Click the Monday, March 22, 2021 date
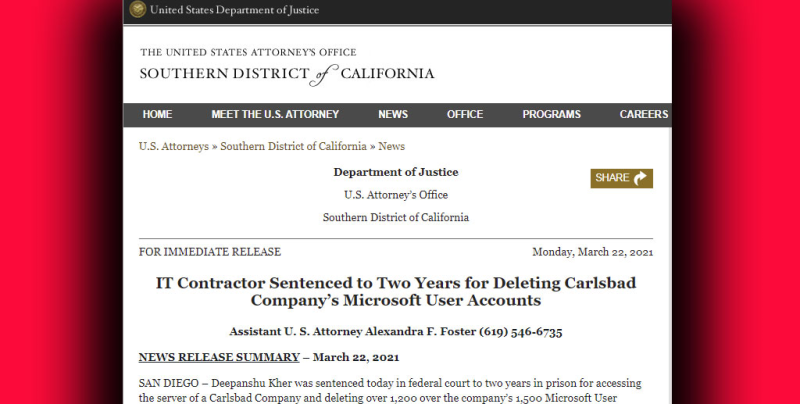Viewport: 800px width, 404px height. click(592, 252)
